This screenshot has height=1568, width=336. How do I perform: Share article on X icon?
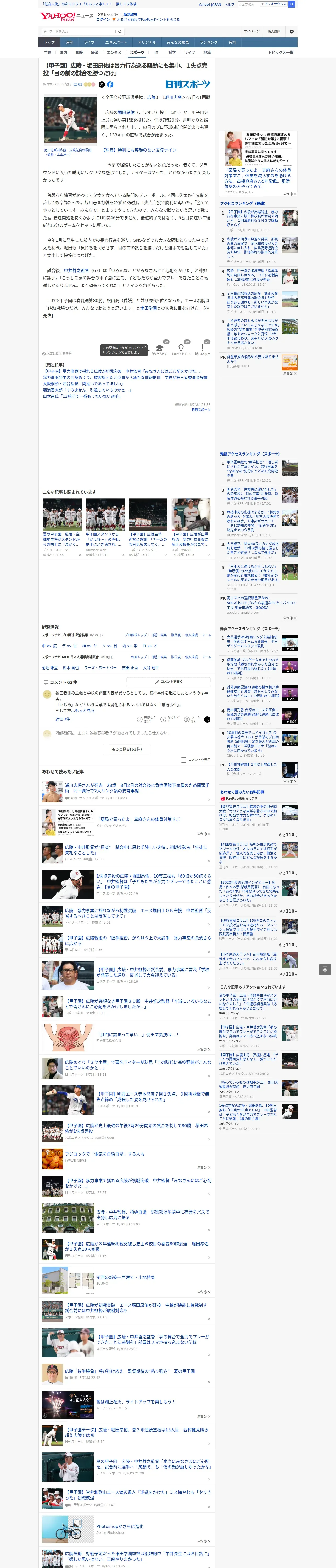(x=102, y=85)
